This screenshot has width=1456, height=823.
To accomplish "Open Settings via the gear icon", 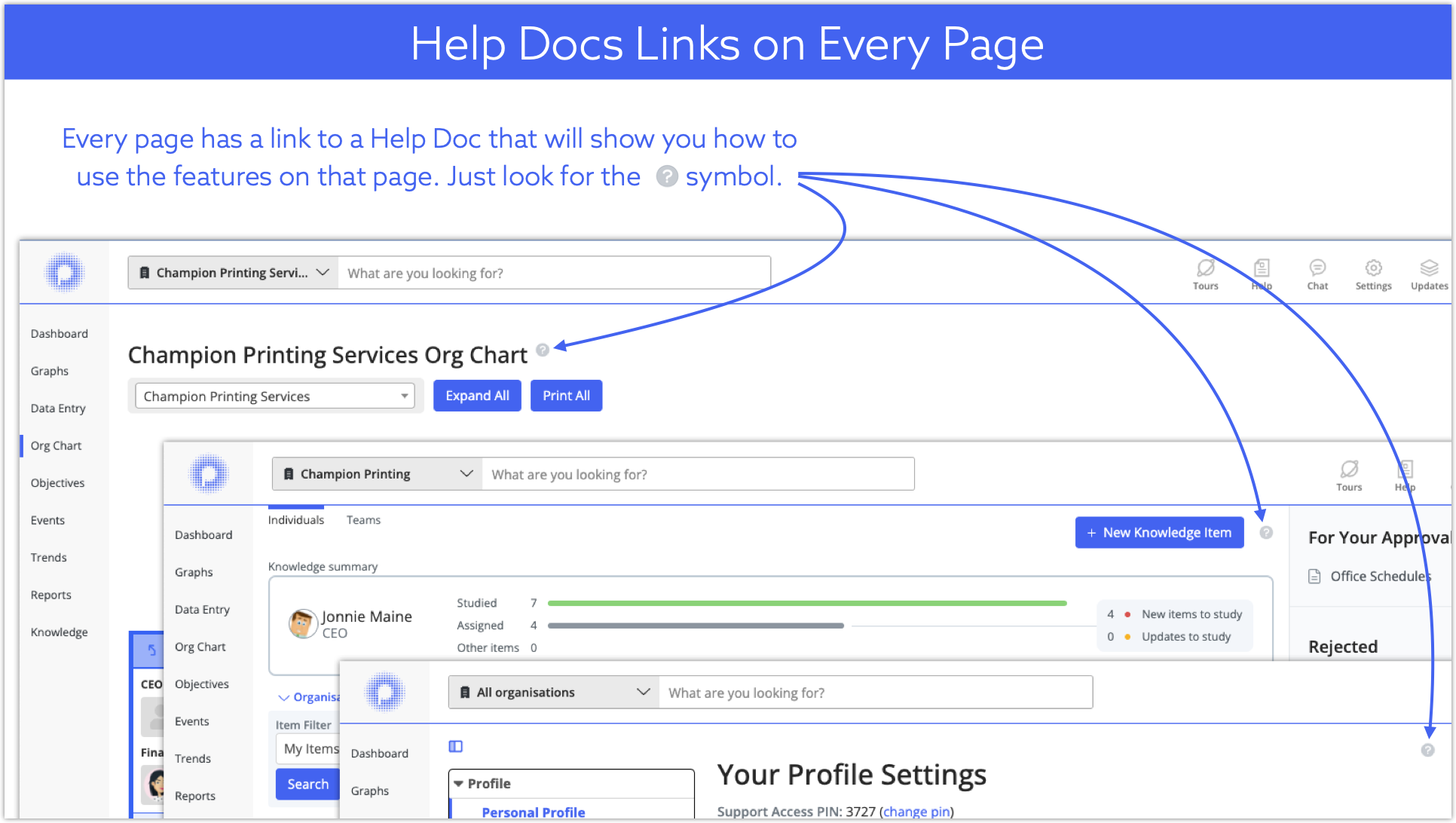I will [x=1373, y=273].
